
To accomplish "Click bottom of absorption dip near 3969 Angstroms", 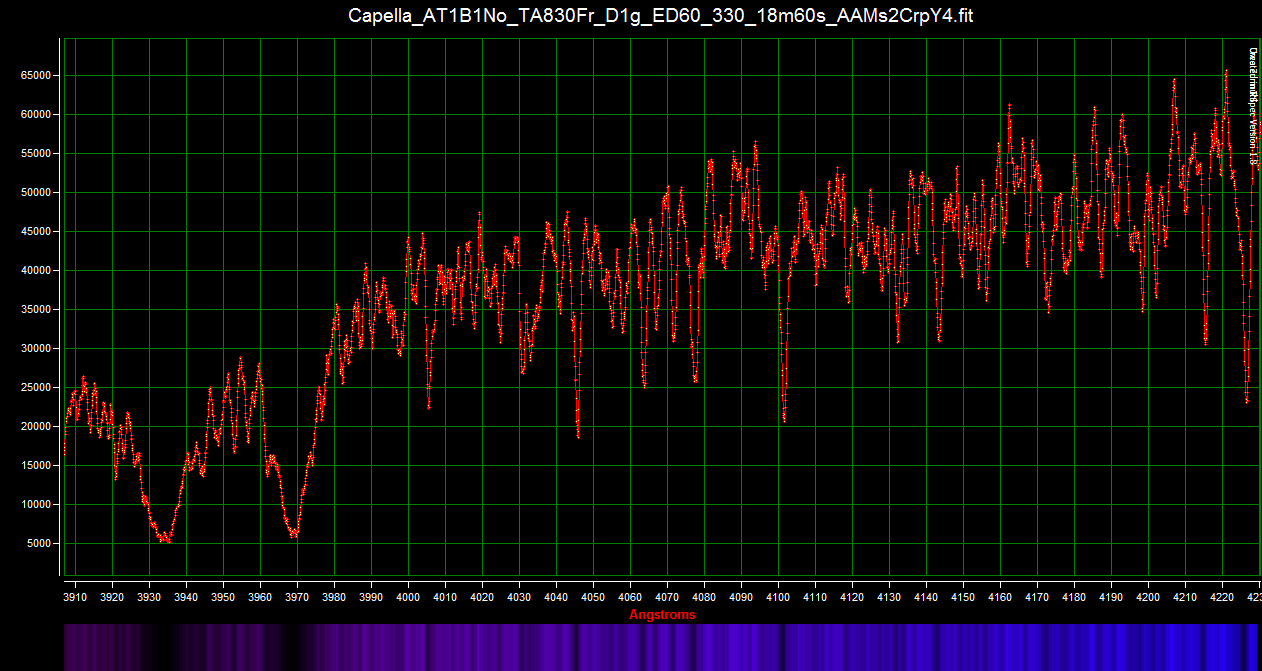I will point(294,535).
